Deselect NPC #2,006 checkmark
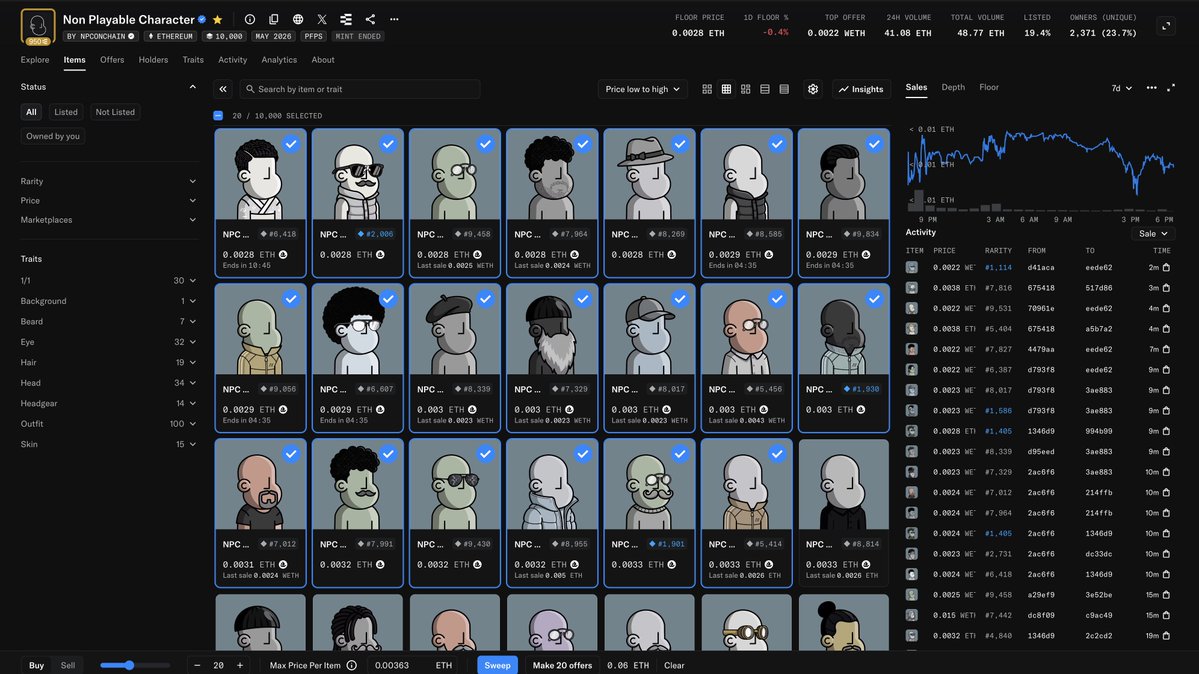This screenshot has height=674, width=1199. point(388,144)
